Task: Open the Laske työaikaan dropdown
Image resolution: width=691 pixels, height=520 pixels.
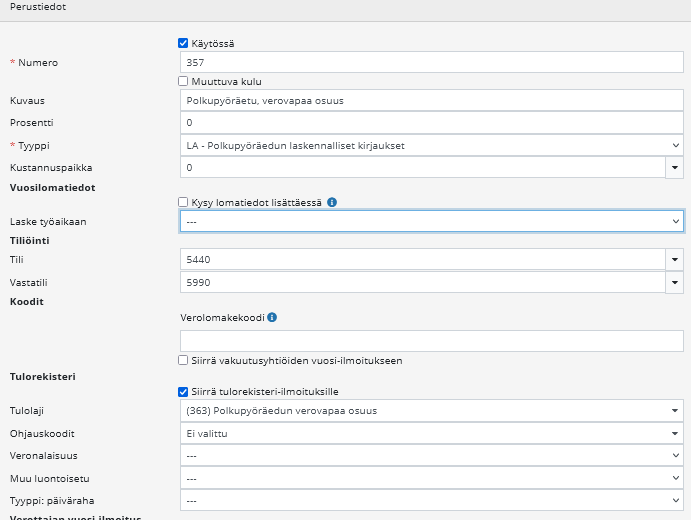Action: [431, 221]
